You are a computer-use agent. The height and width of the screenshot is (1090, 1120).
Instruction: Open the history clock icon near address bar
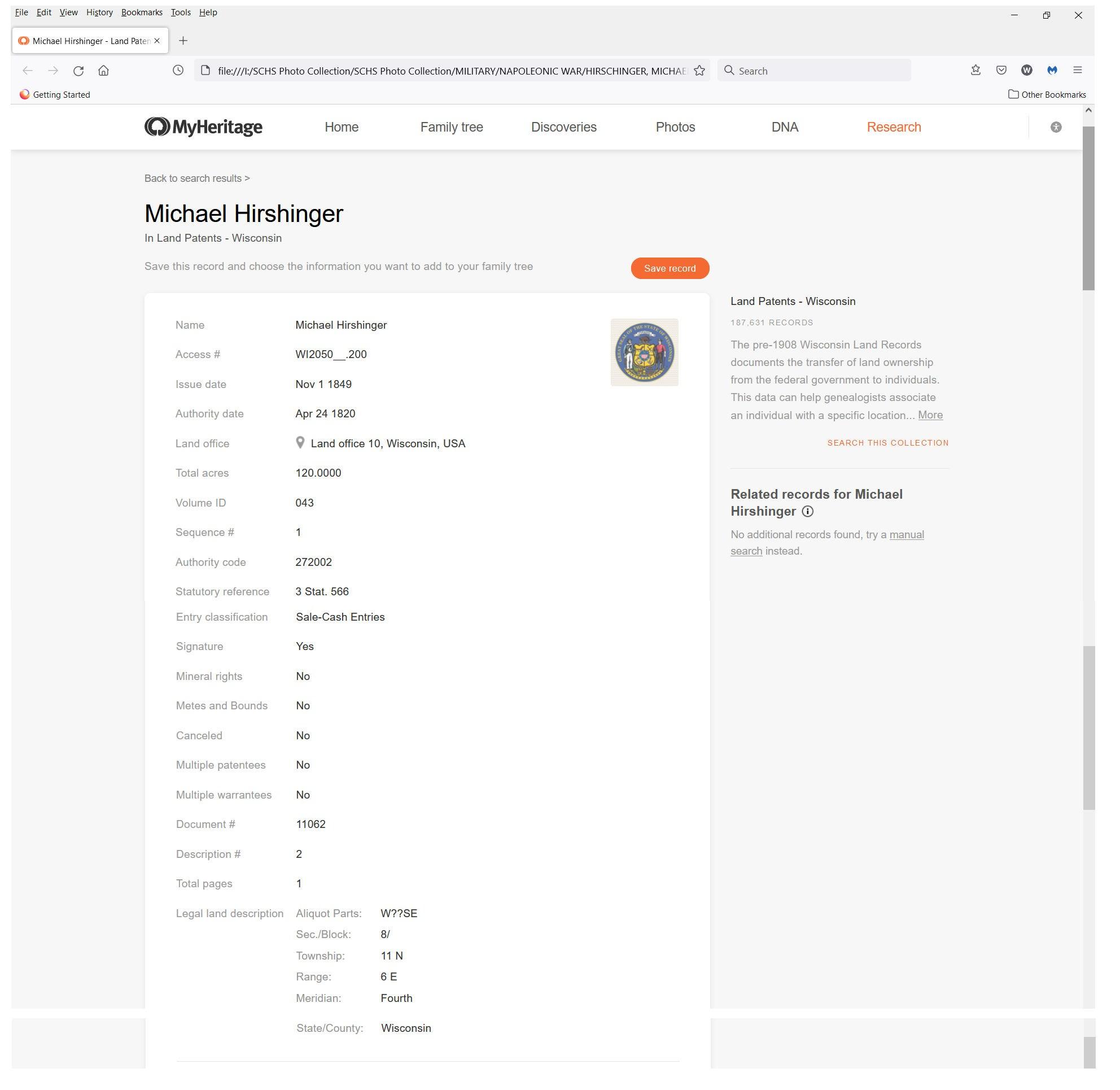pos(179,71)
